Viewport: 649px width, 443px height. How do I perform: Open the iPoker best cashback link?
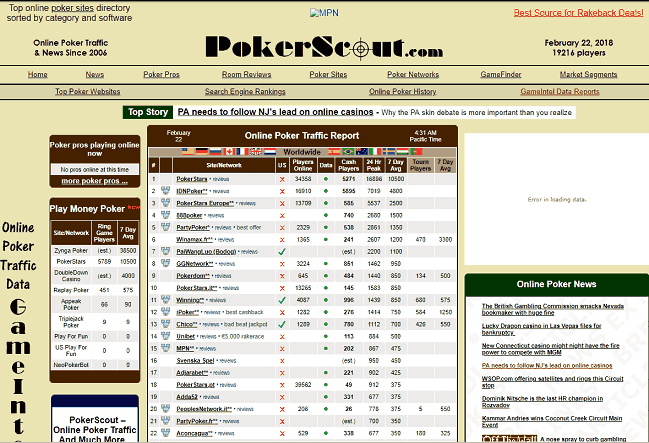pyautogui.click(x=245, y=312)
